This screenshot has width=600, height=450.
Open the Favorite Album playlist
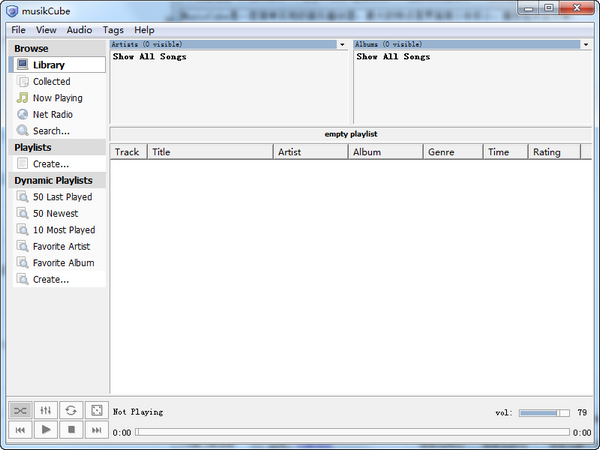pos(59,262)
